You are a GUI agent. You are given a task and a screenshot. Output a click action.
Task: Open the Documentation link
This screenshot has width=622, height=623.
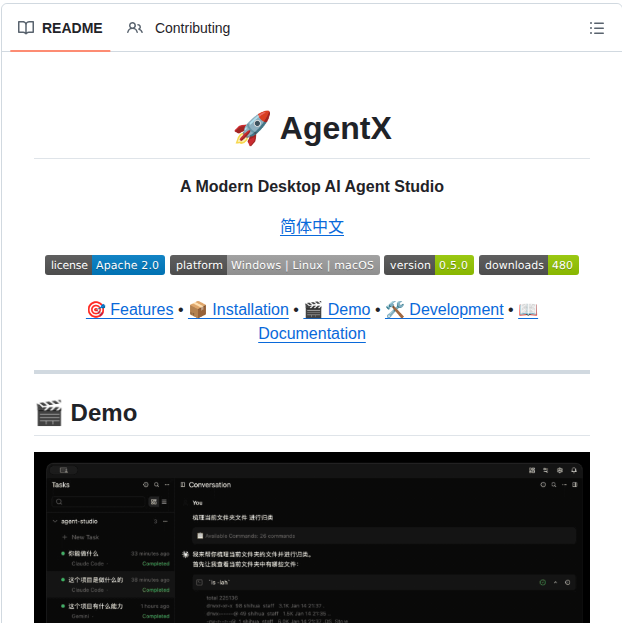pyautogui.click(x=312, y=333)
